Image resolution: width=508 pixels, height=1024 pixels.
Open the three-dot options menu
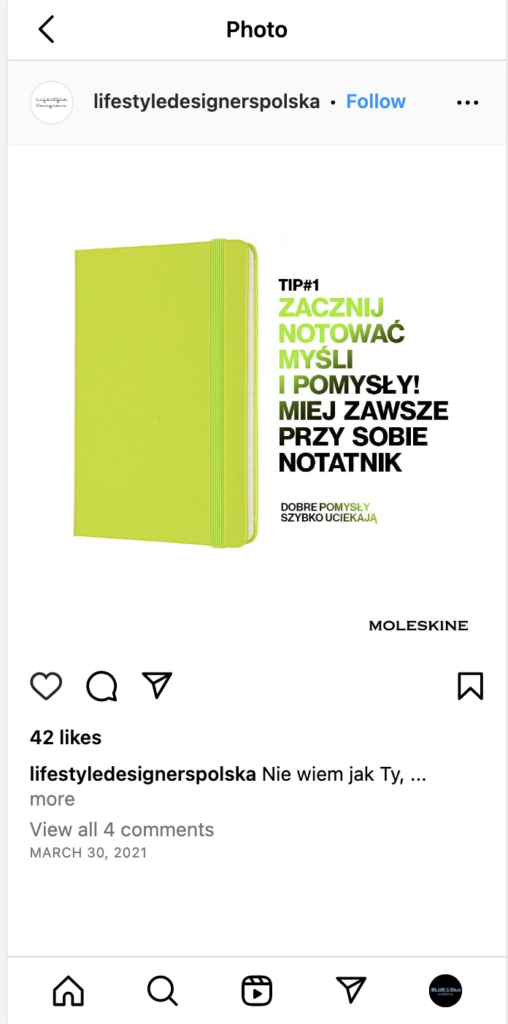coord(468,103)
